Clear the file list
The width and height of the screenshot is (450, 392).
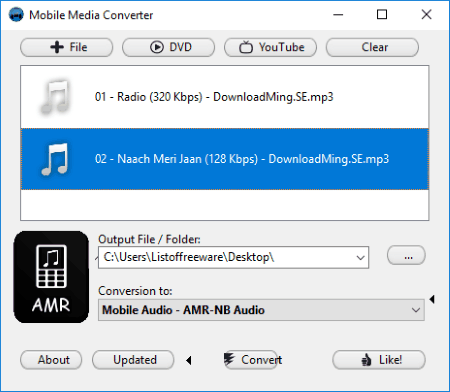(372, 47)
